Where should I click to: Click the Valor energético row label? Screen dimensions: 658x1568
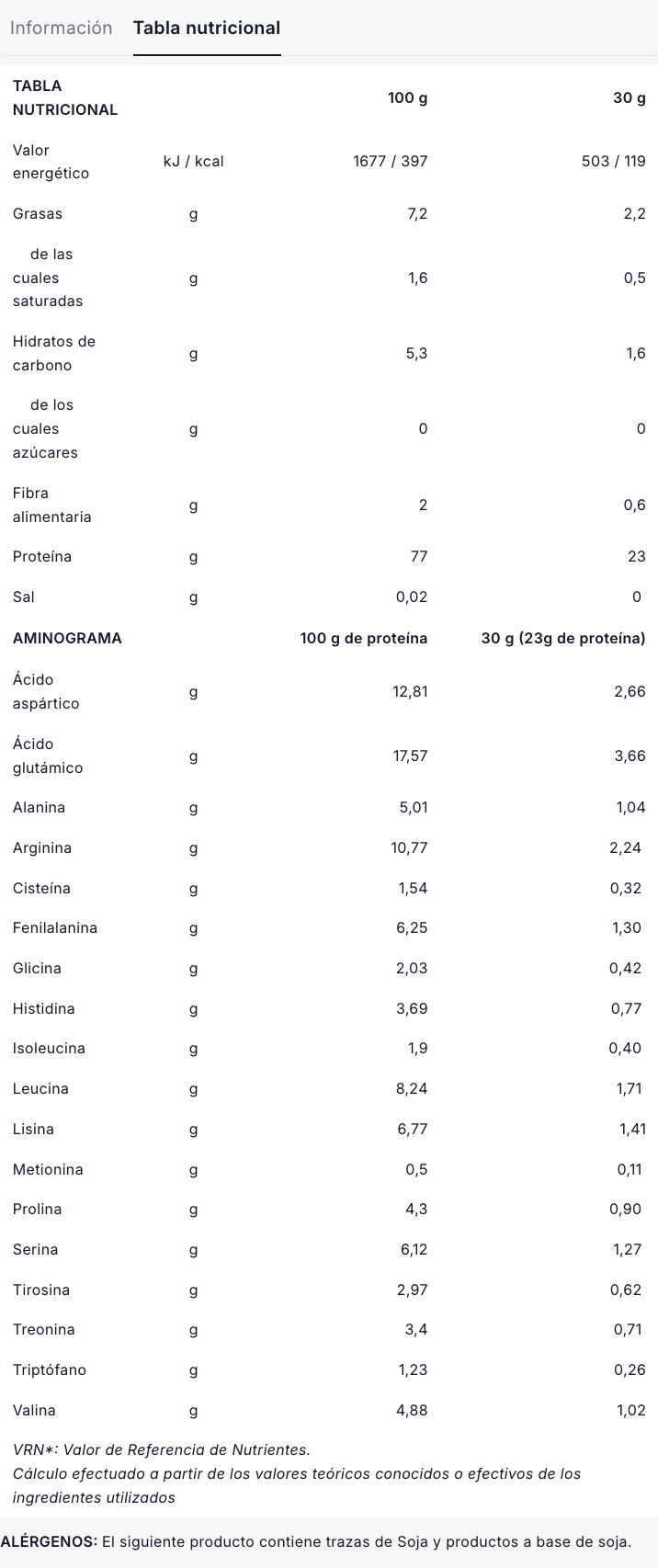[51, 162]
